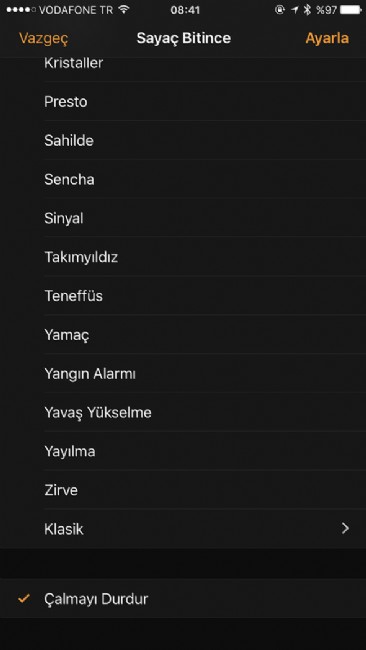Image resolution: width=366 pixels, height=650 pixels.
Task: Tap the orientation lock status icon
Action: click(280, 10)
